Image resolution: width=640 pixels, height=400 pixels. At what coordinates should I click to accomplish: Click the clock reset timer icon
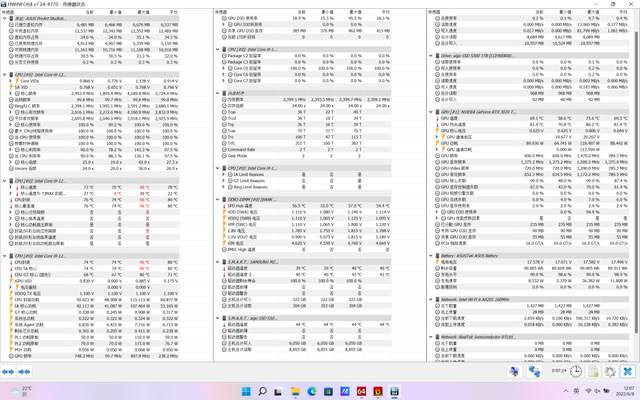pos(576,371)
